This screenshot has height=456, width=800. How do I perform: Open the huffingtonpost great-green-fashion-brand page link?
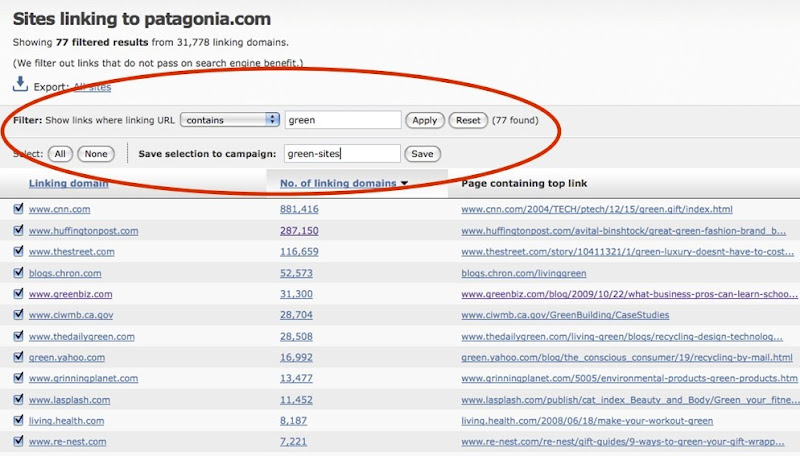[x=623, y=231]
